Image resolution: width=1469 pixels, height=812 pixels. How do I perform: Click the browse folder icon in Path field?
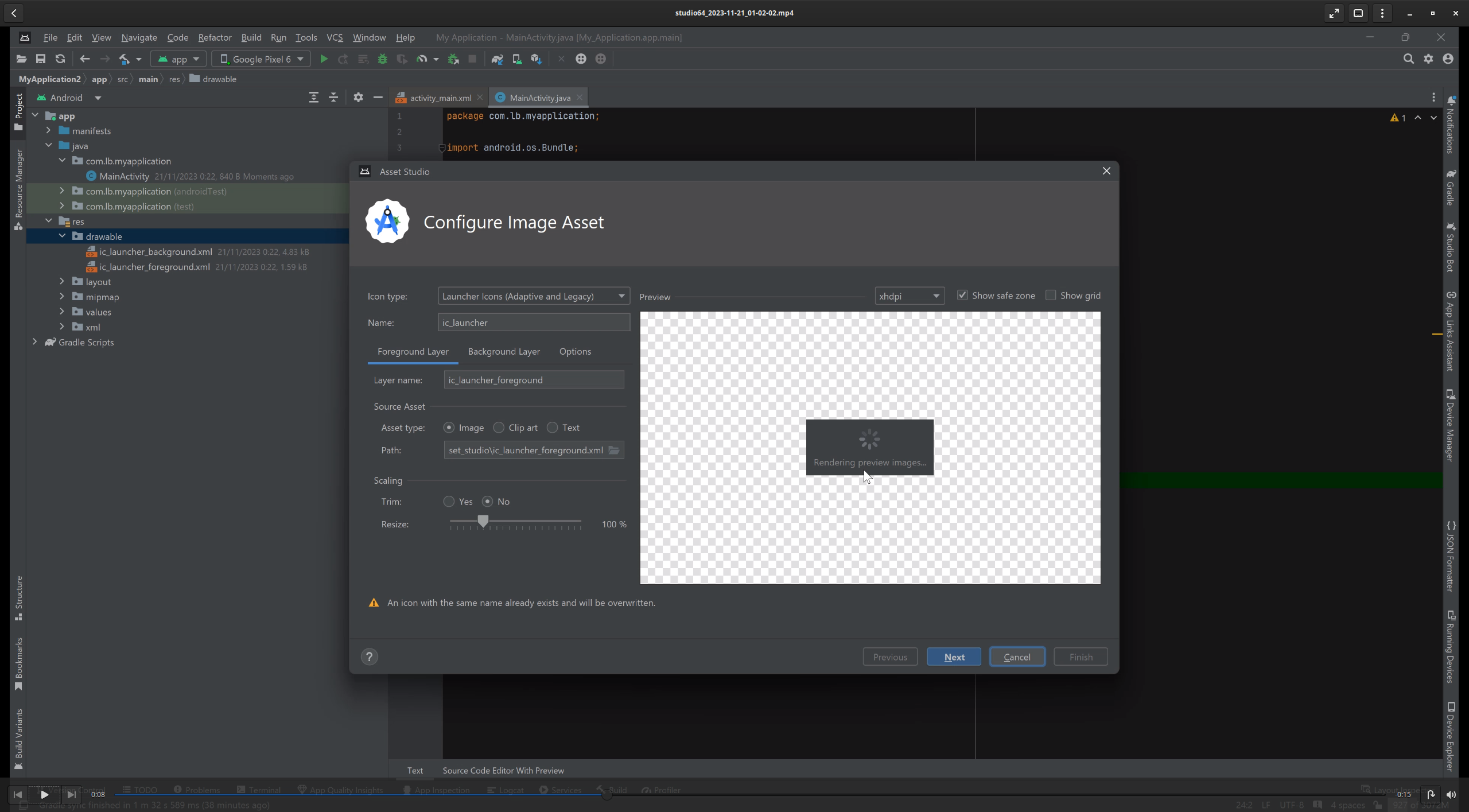point(614,450)
